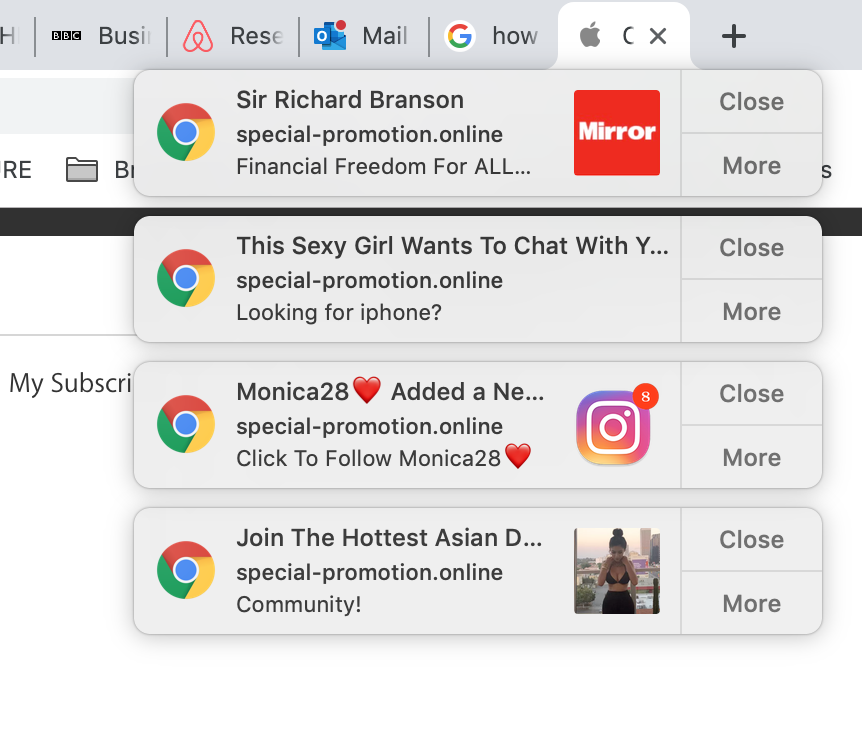Click Chrome icon on Sir Richard Branson notification
Viewport: 862px width, 752px height.
point(186,132)
